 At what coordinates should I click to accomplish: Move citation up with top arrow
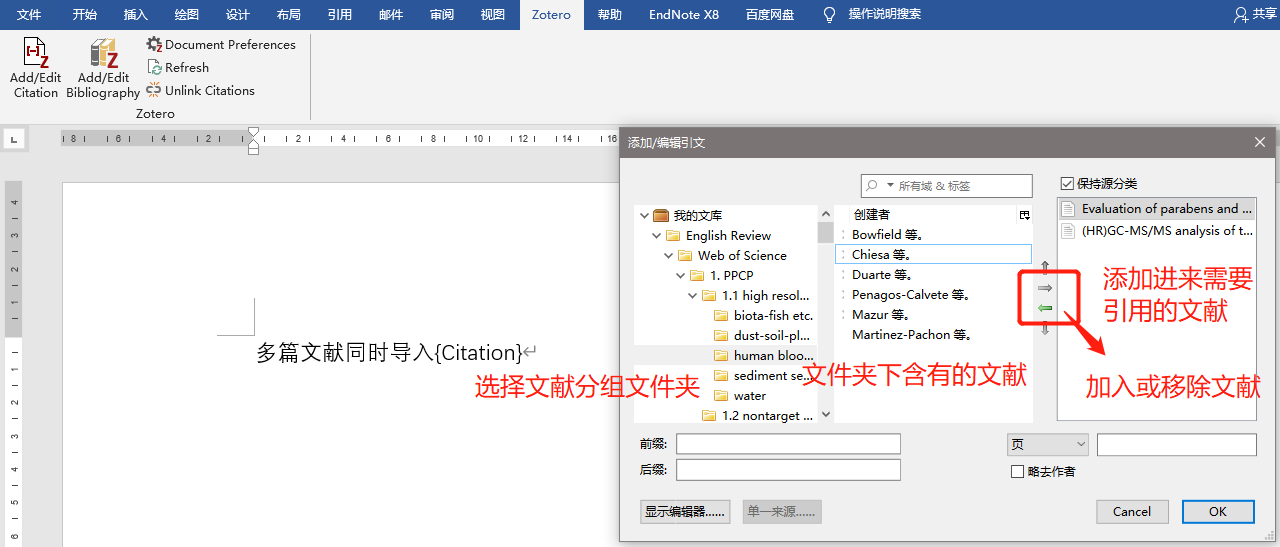[1046, 267]
